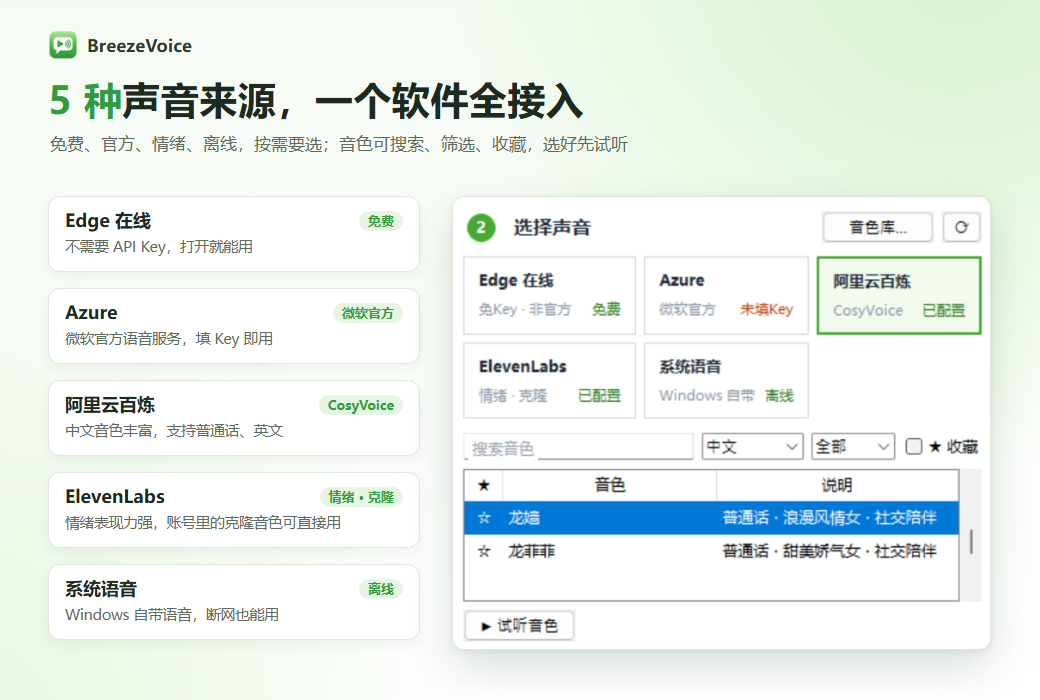Focus the 搜索音色 search field

[579, 447]
